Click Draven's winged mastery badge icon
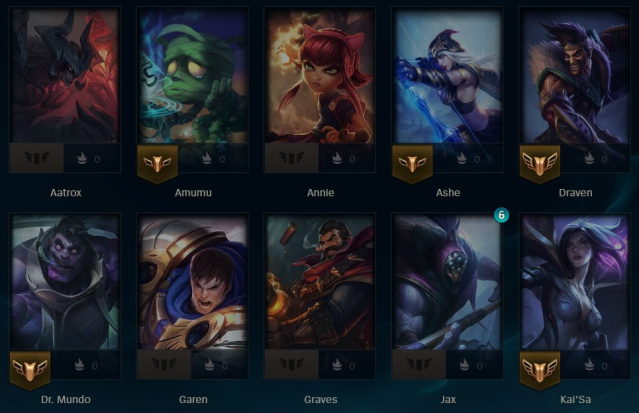The height and width of the screenshot is (413, 639). coord(540,163)
